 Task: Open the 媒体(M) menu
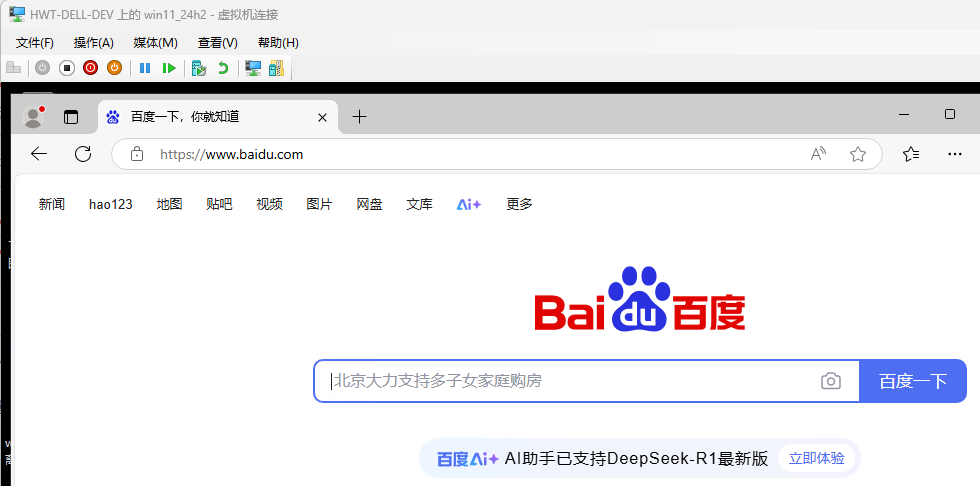[156, 43]
